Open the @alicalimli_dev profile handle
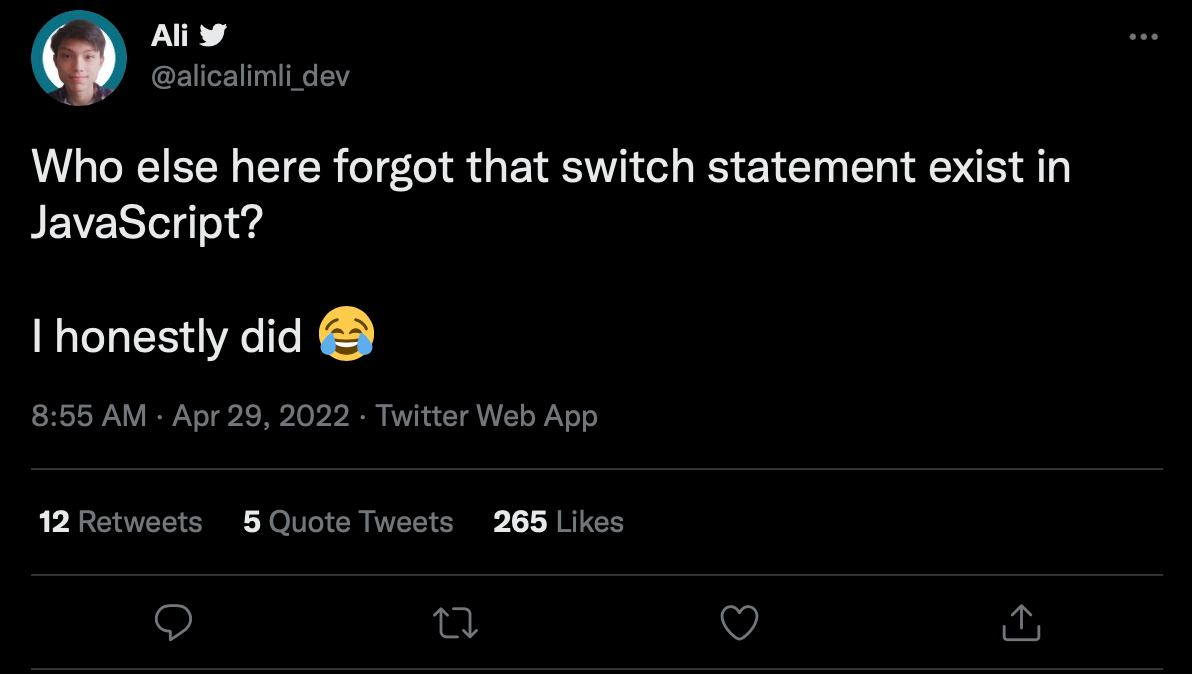Viewport: 1192px width, 674px height. click(x=250, y=75)
